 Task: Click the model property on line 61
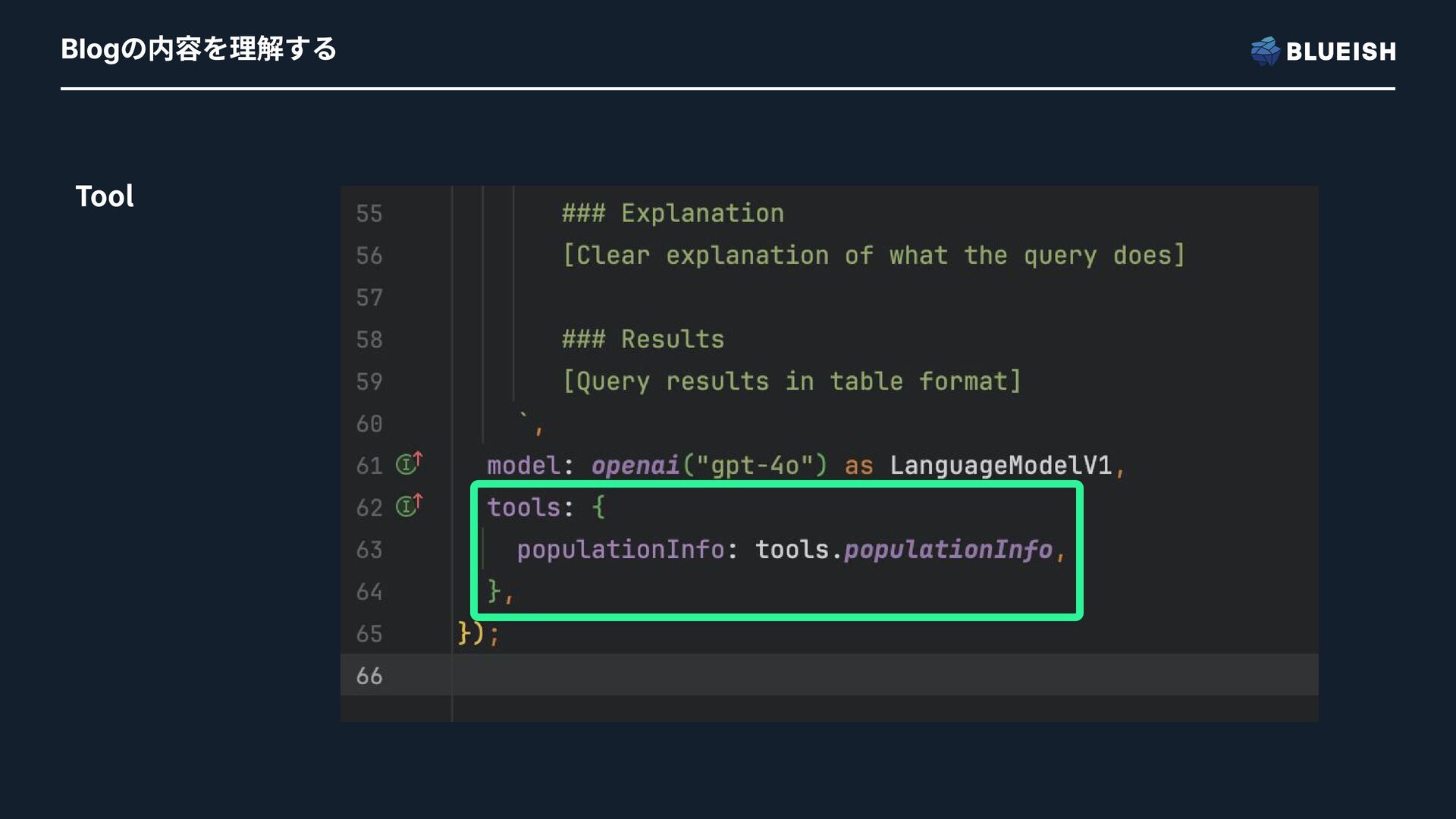click(523, 466)
